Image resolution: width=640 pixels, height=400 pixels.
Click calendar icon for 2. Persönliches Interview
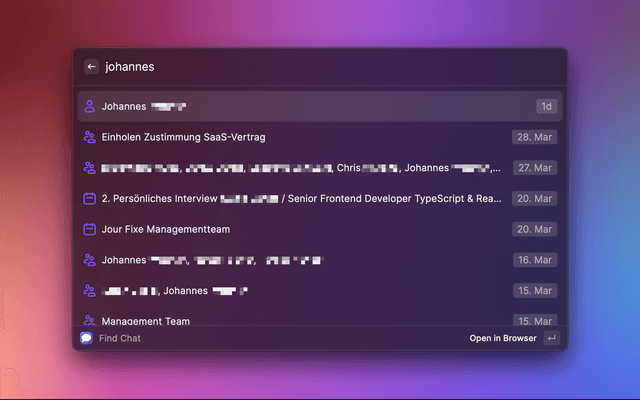click(89, 199)
